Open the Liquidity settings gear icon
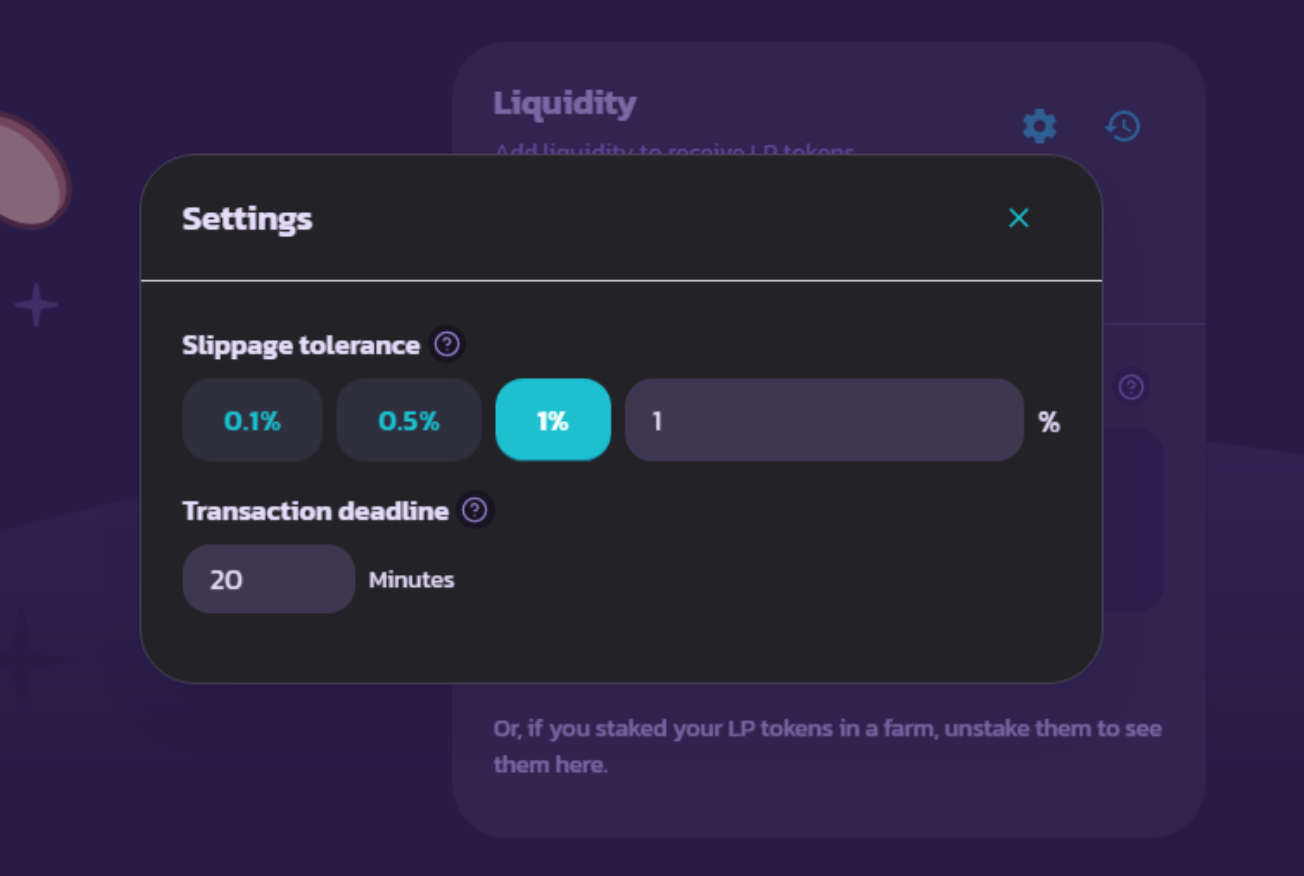 1039,126
